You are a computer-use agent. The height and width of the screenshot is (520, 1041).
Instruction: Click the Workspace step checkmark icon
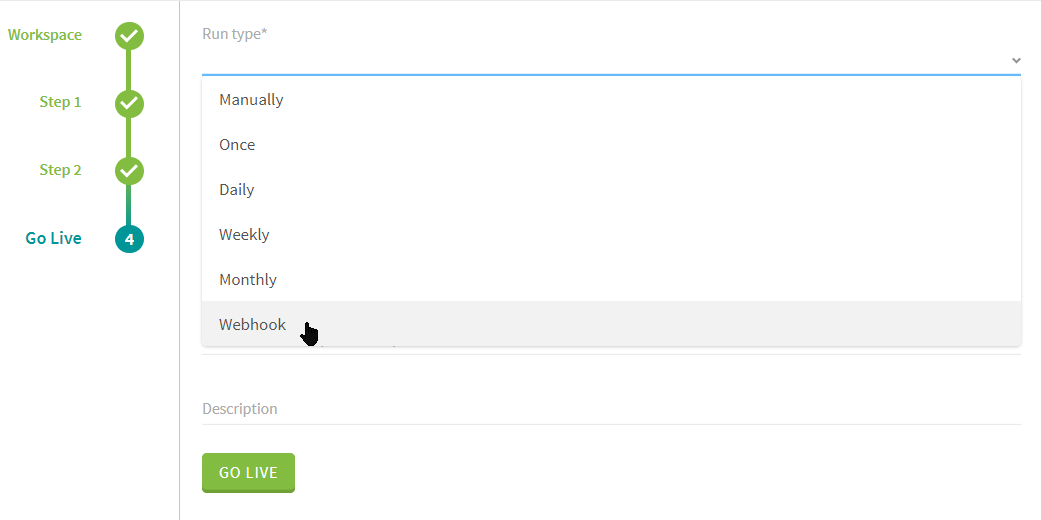pyautogui.click(x=129, y=36)
